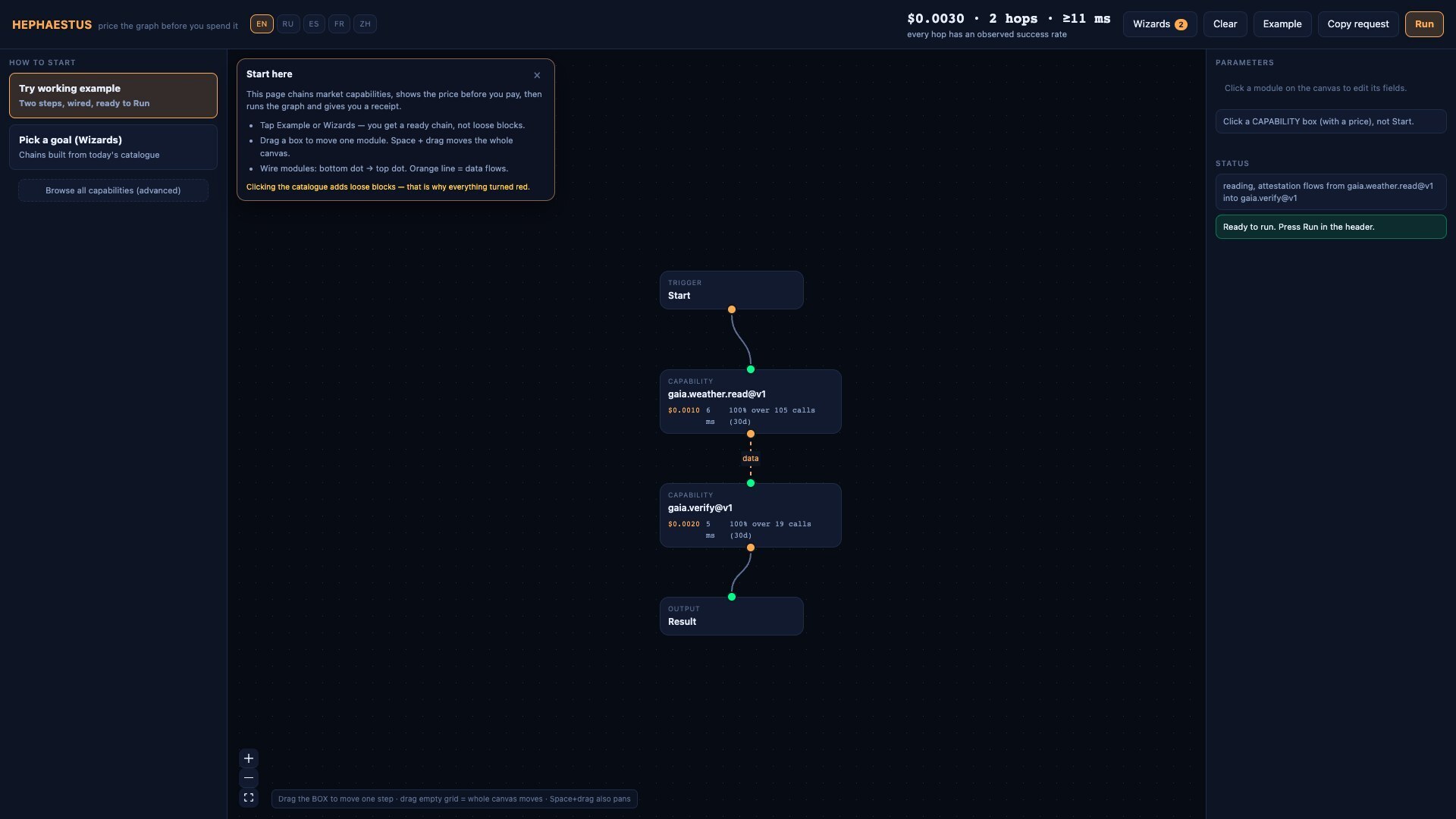Click the $0.0010 price on weather node
Viewport: 1456px width, 819px height.
coord(684,410)
